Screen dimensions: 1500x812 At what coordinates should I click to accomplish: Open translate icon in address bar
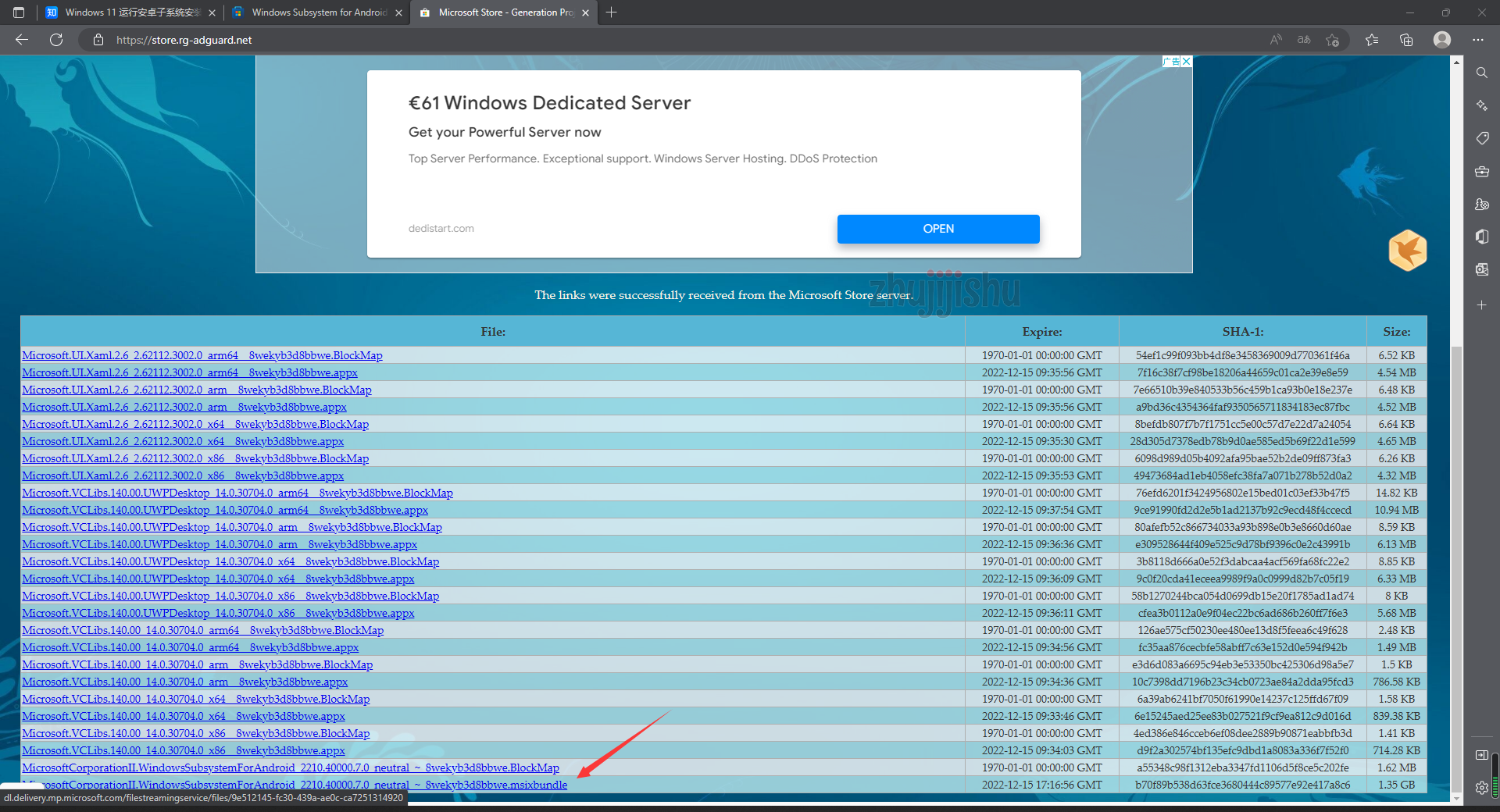(x=1304, y=40)
